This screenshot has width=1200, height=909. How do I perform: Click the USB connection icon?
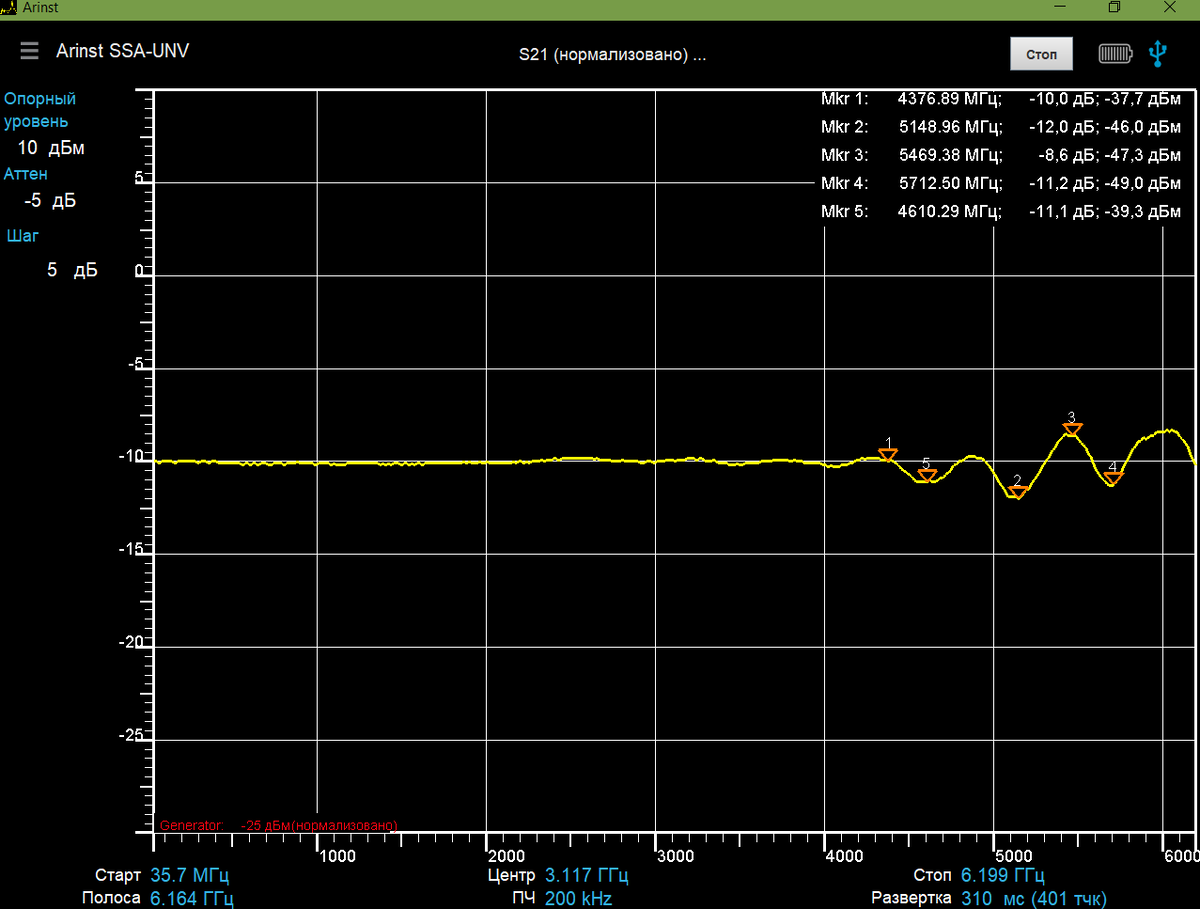[x=1158, y=53]
